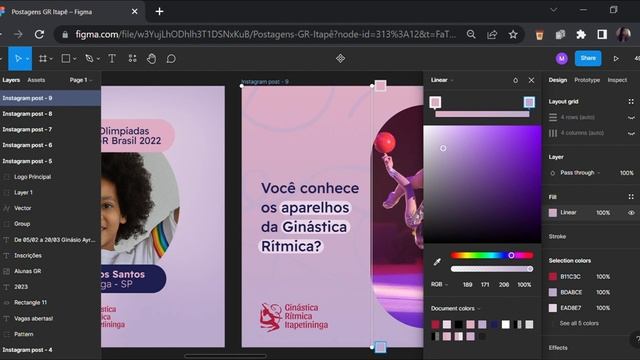Select the Comment tool
640x360 pixels.
[171, 59]
